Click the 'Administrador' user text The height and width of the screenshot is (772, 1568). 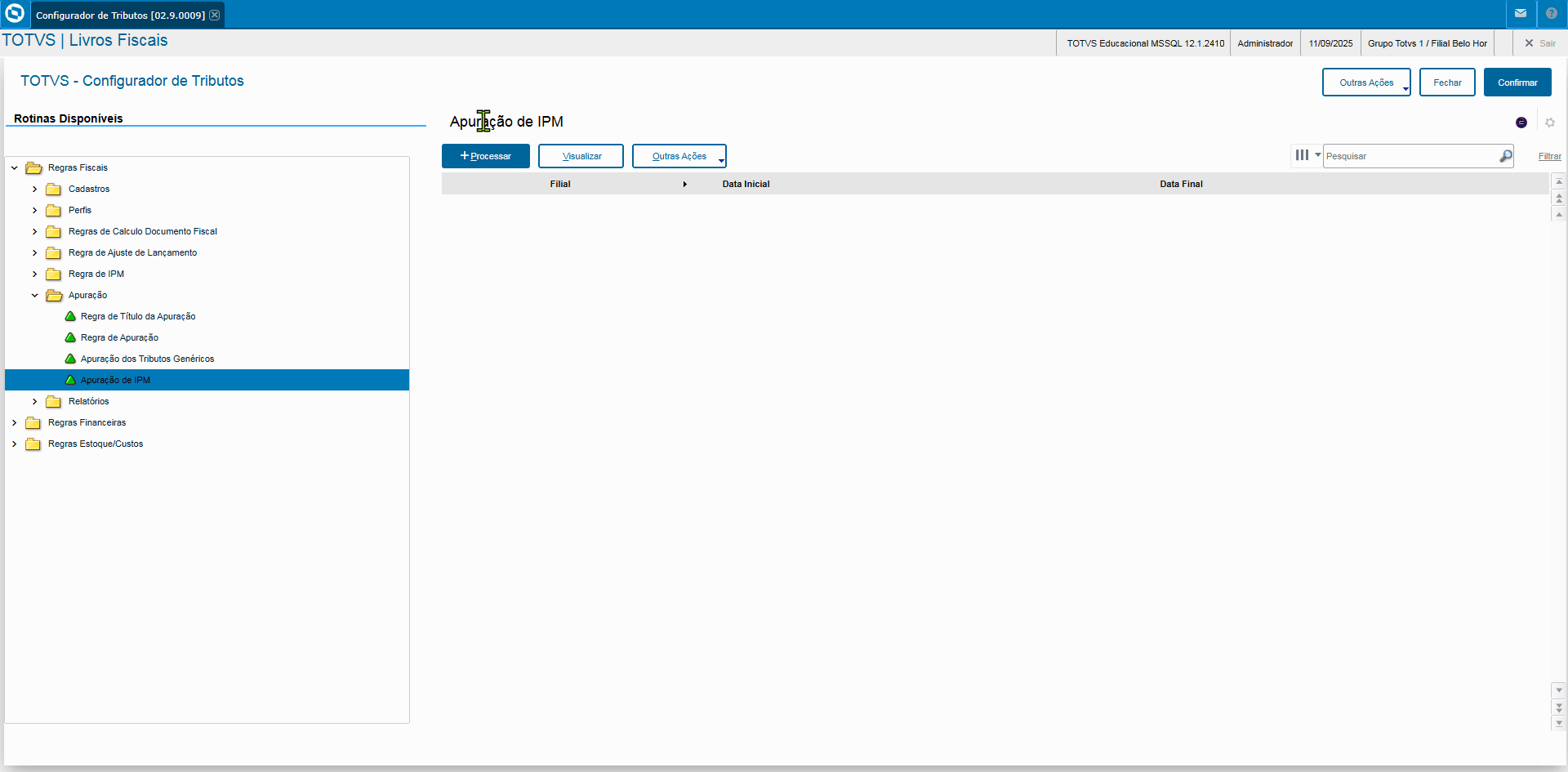(x=1265, y=43)
